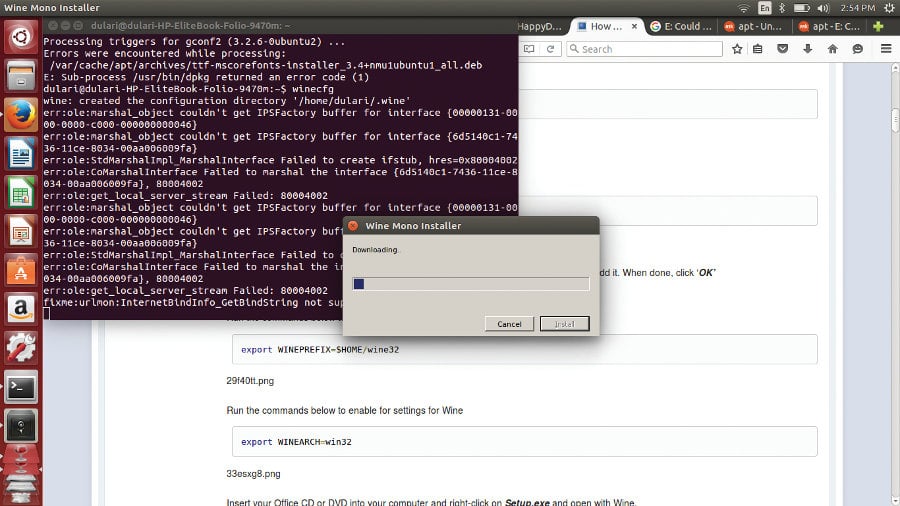The height and width of the screenshot is (506, 900).
Task: Open the Firefox hamburger menu
Action: tap(882, 48)
